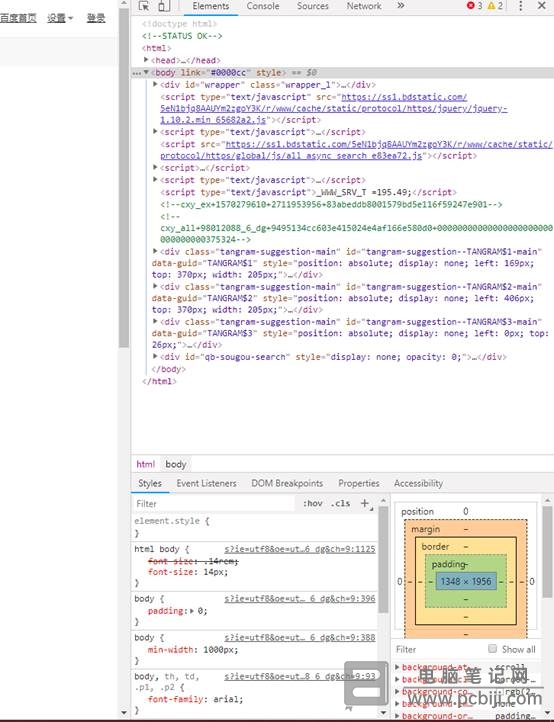Select the closing </html> tag line
Image resolution: width=554 pixels, height=722 pixels.
coord(159,381)
